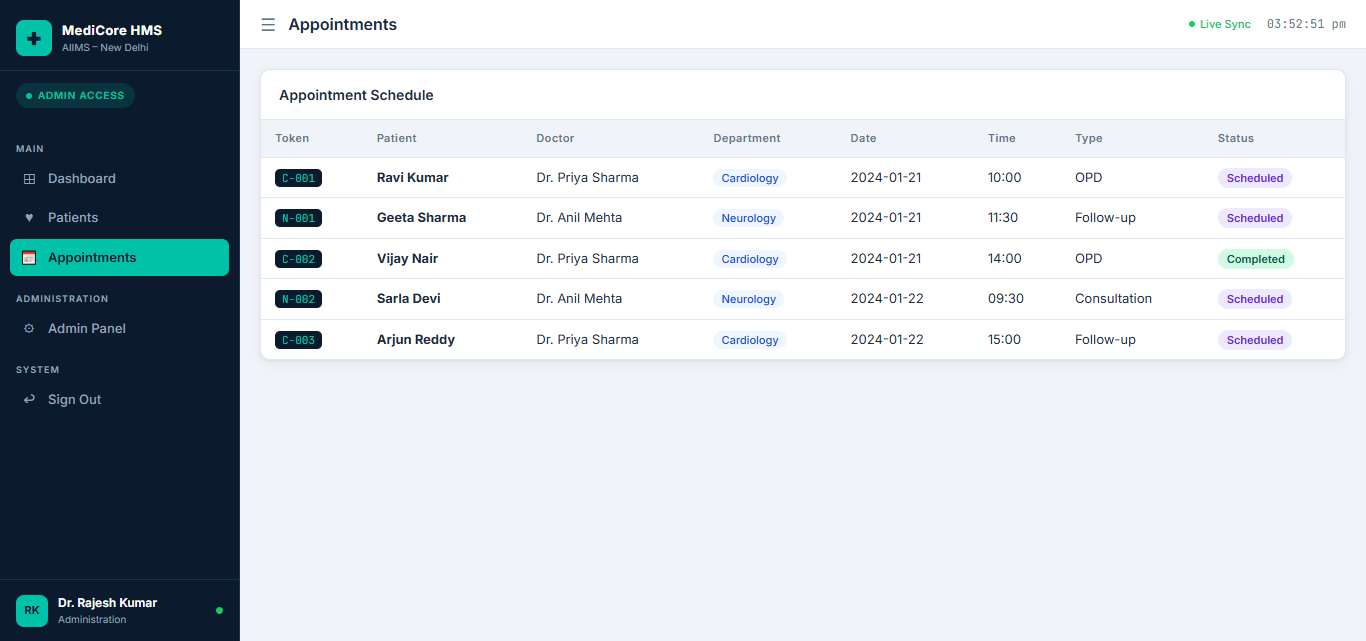1366x641 pixels.
Task: Click Scheduled status for Arjun Reddy
Action: point(1254,340)
